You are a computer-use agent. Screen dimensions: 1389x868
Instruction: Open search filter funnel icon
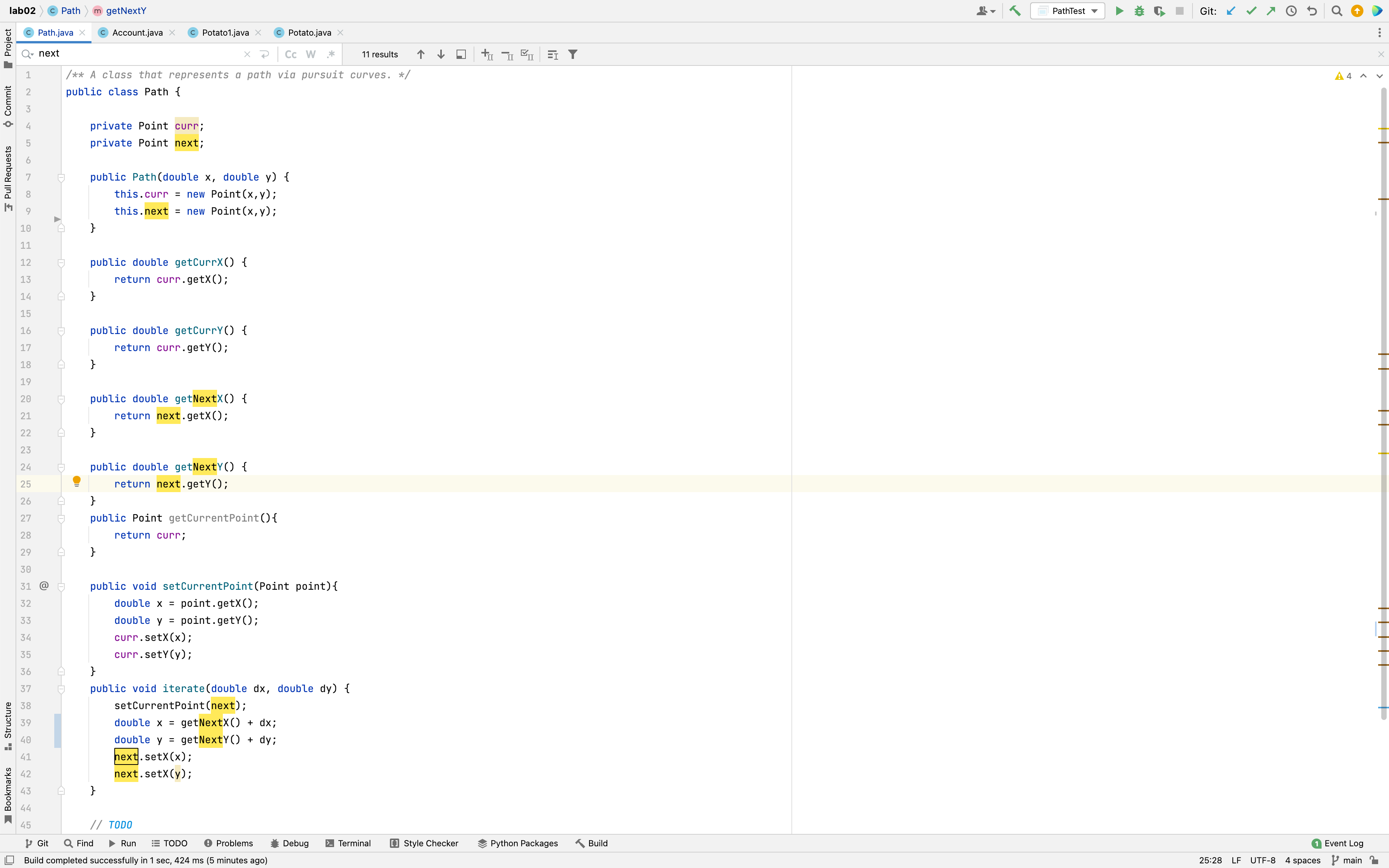(572, 54)
